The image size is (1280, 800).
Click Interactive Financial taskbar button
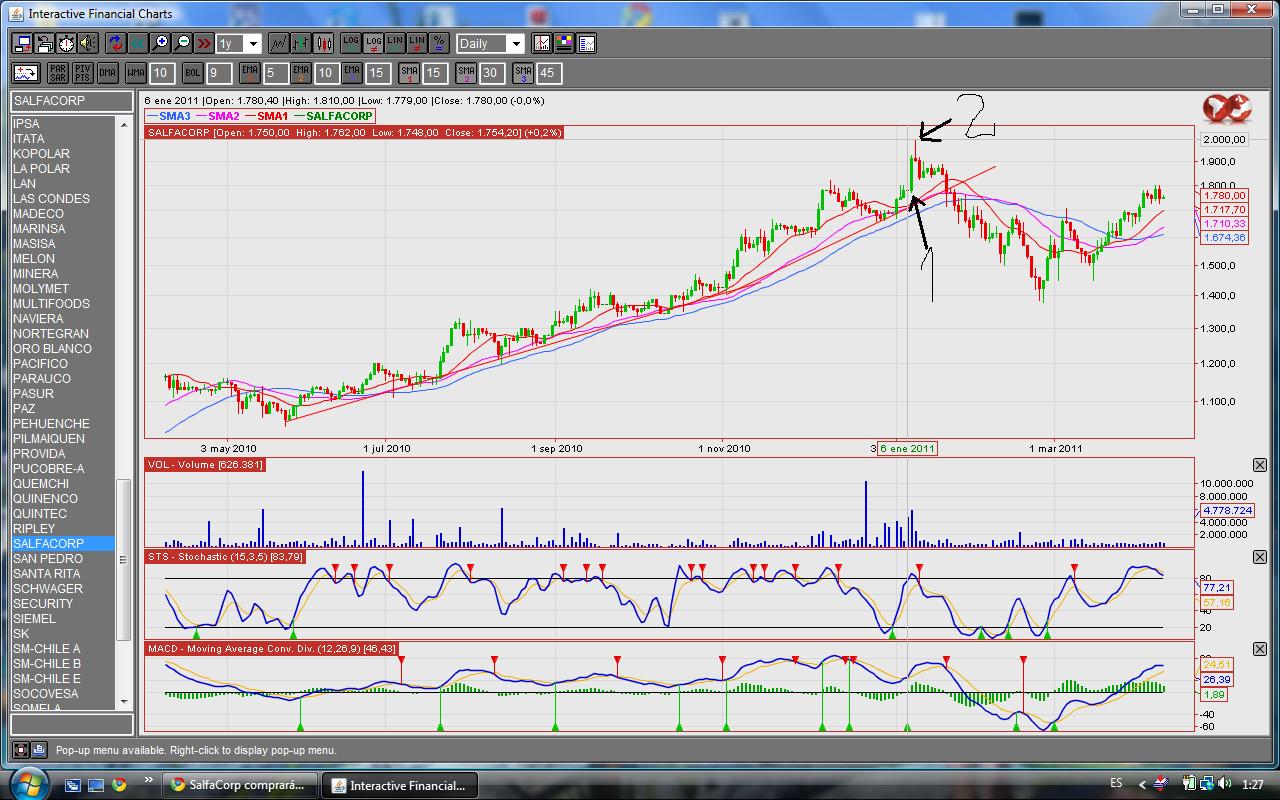398,785
